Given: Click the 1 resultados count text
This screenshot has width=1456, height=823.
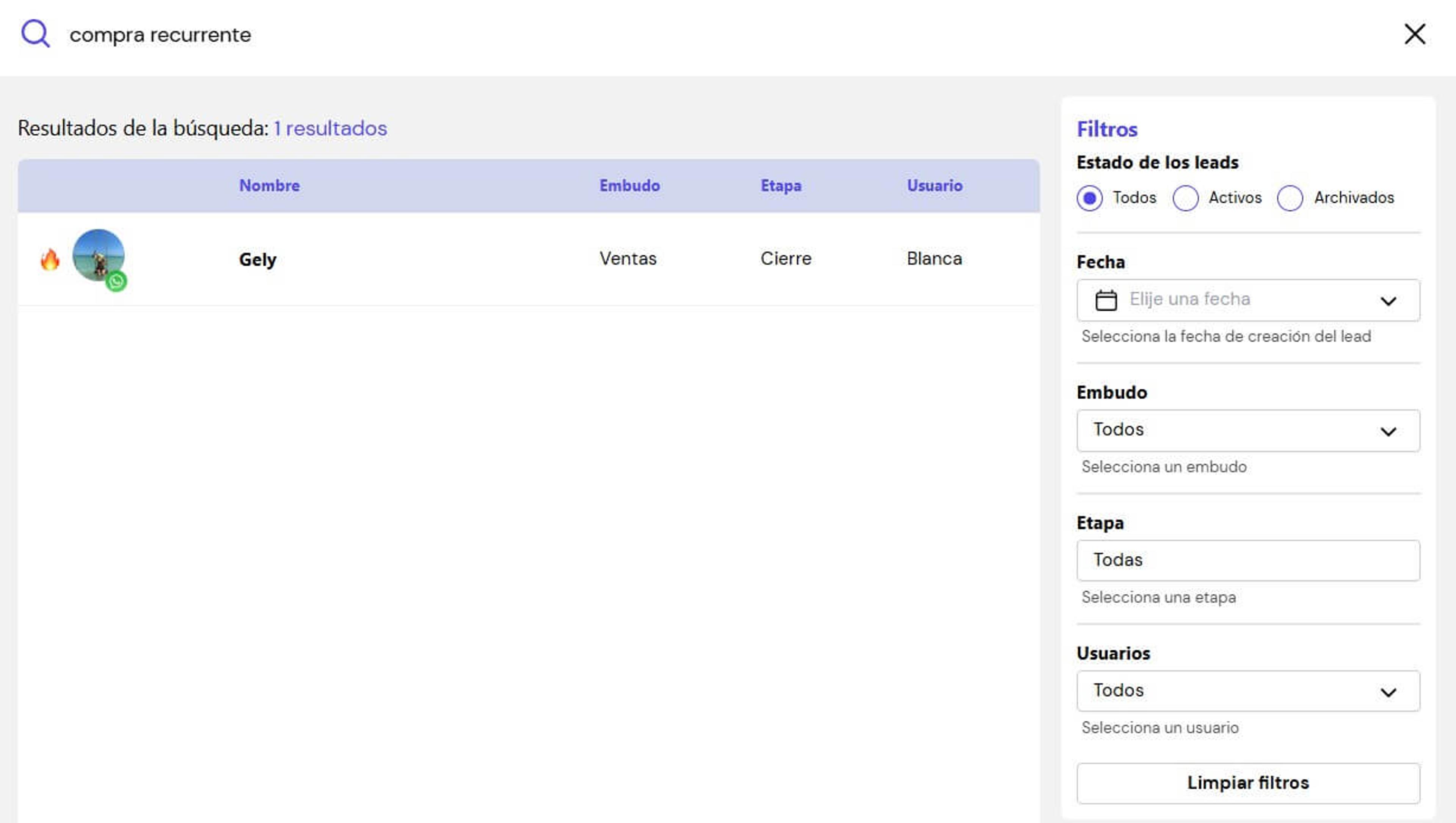Looking at the screenshot, I should click(330, 128).
